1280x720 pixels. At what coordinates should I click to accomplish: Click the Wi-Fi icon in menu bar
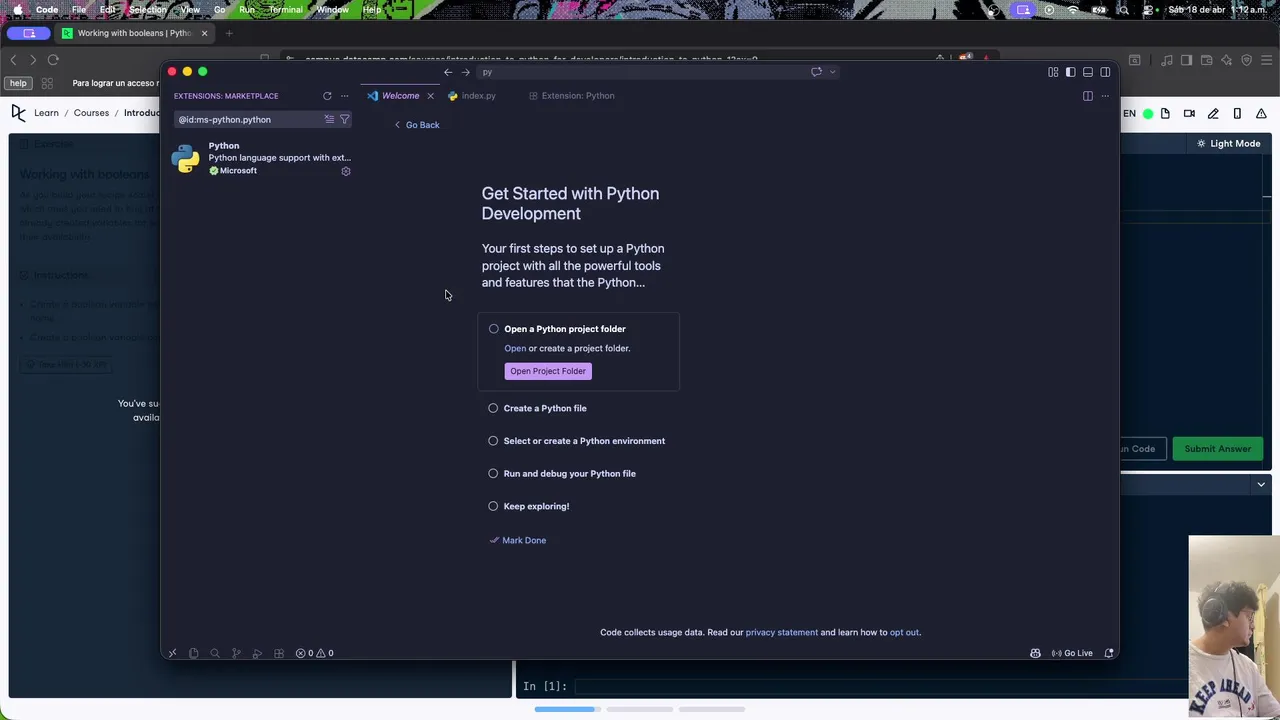pyautogui.click(x=1073, y=9)
